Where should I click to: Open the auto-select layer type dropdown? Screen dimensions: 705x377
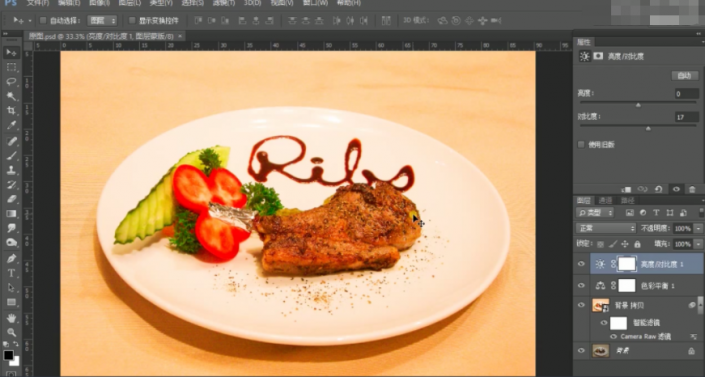coord(102,20)
